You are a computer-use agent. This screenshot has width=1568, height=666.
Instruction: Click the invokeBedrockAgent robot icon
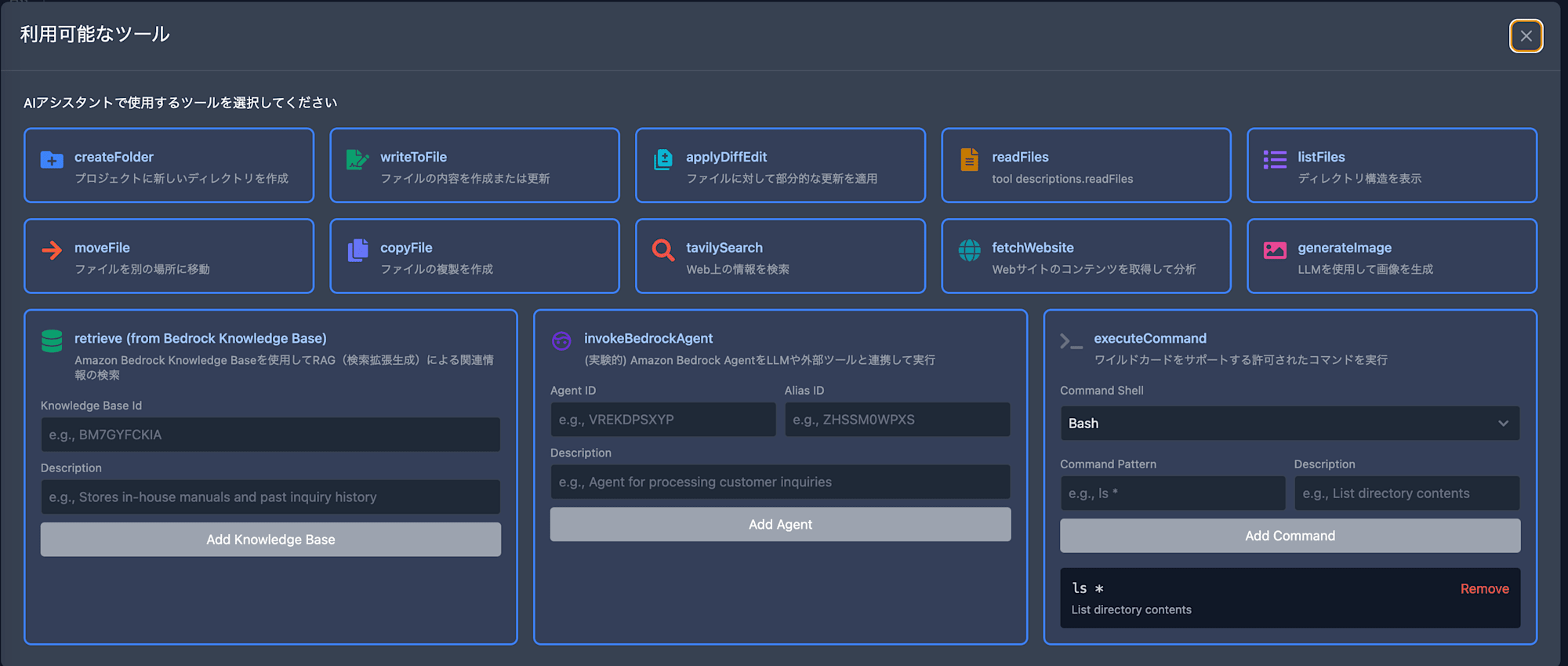561,341
